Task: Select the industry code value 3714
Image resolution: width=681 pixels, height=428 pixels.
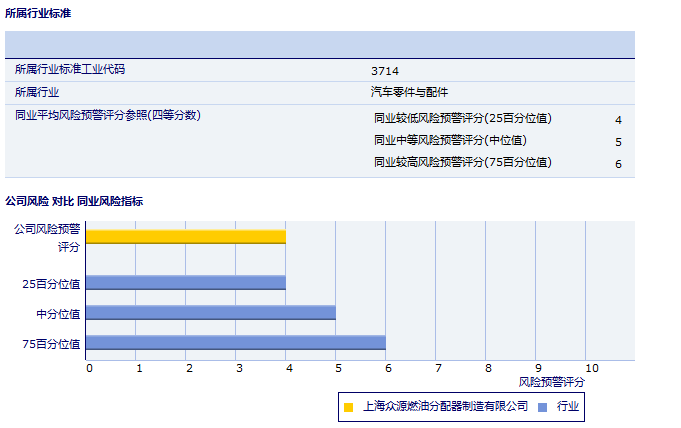Action: pyautogui.click(x=384, y=71)
